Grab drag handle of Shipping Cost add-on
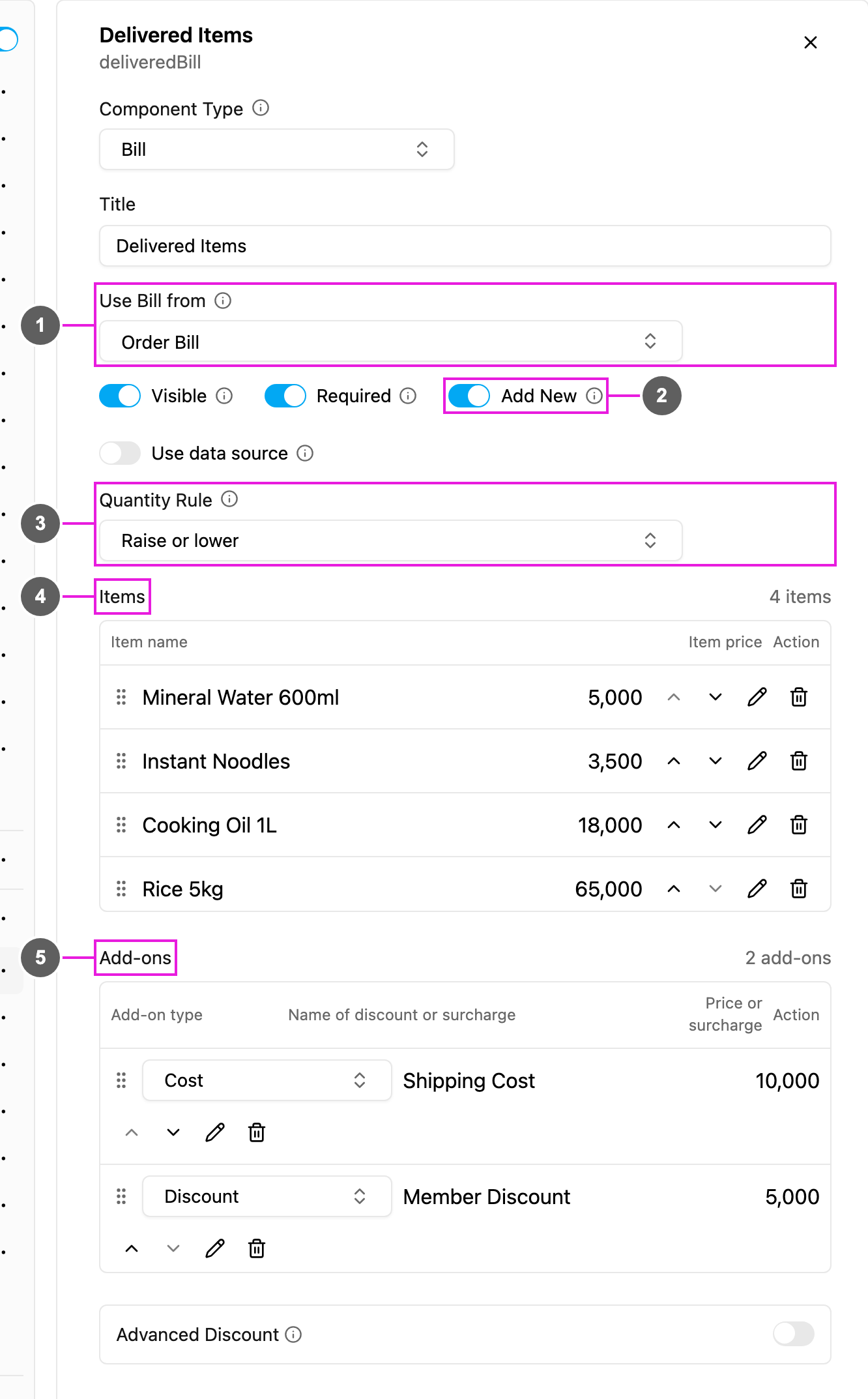 pos(121,1080)
